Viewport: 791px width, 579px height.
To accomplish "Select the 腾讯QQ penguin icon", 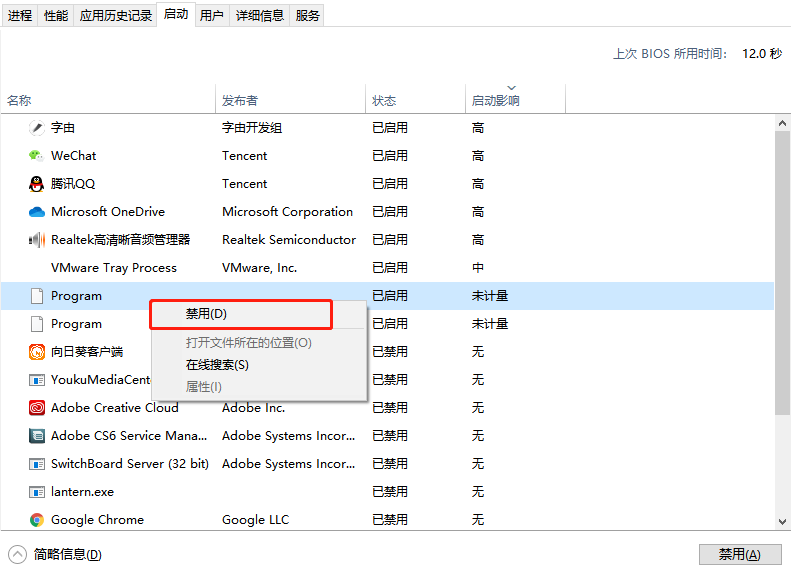I will pos(37,184).
